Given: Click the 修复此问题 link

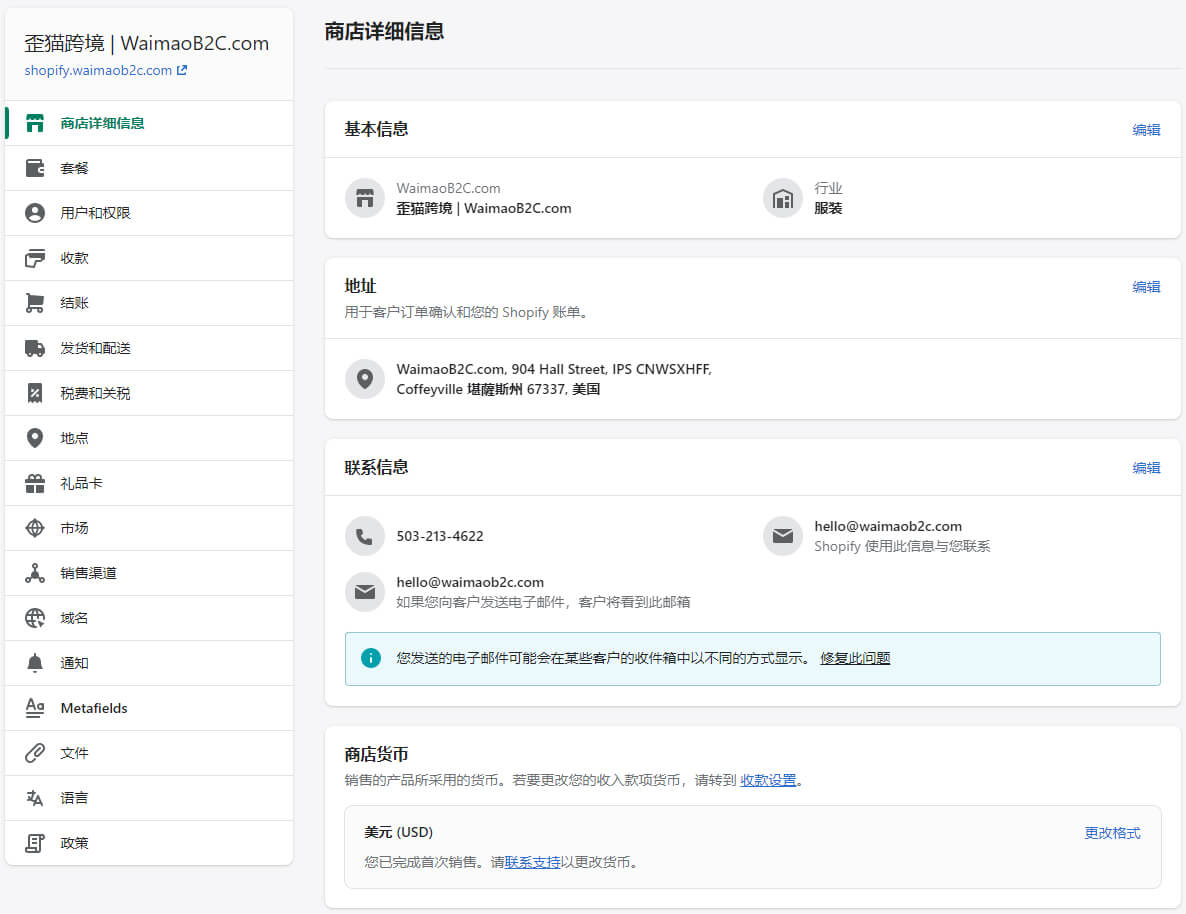Looking at the screenshot, I should click(855, 658).
